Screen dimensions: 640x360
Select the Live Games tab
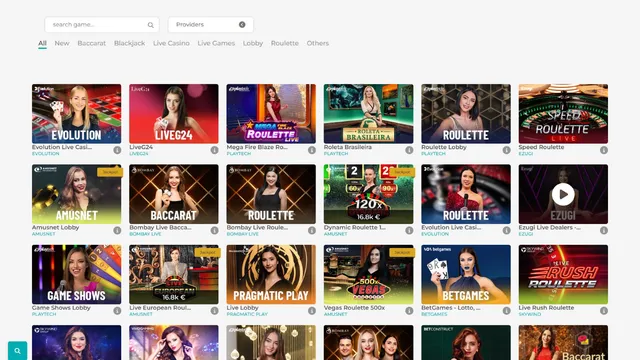[216, 43]
